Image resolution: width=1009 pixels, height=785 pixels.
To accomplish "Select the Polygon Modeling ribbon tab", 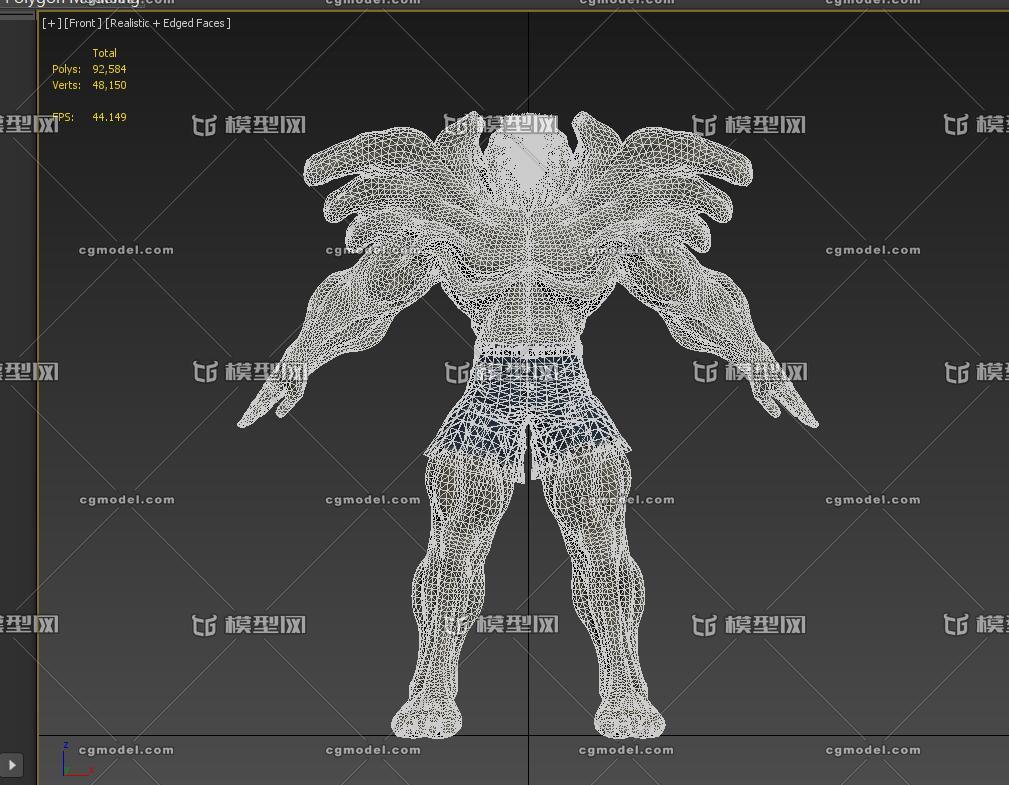I will 70,3.
